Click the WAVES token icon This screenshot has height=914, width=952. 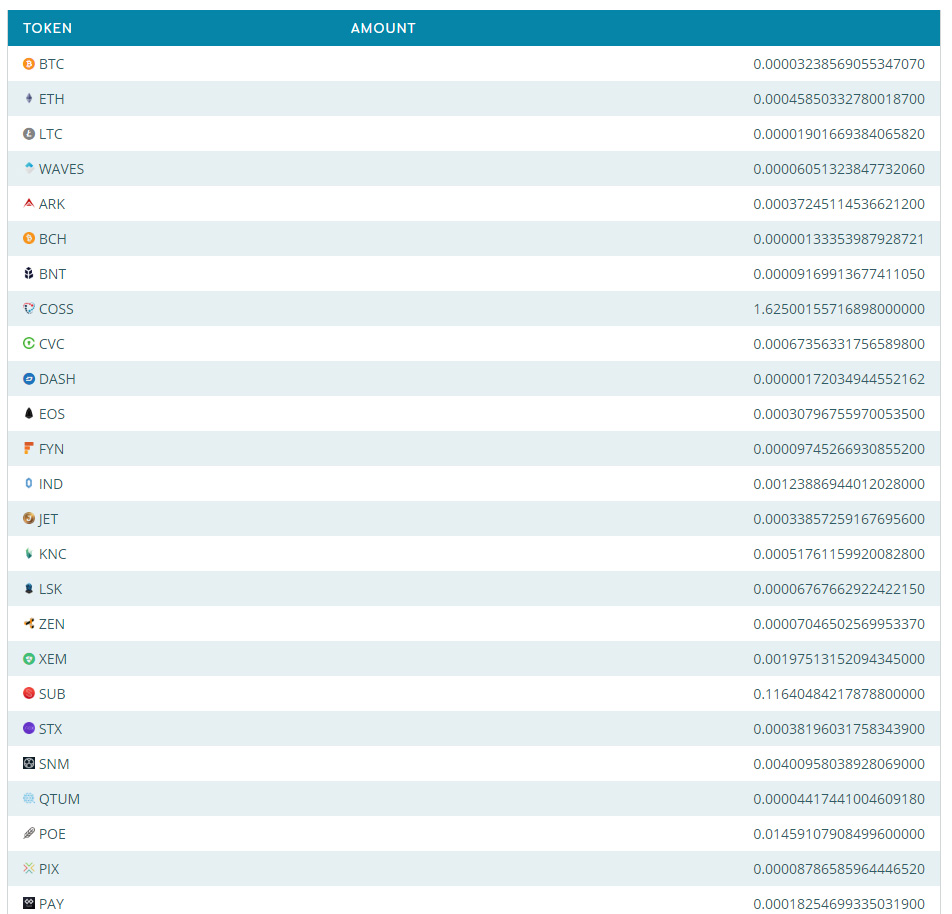click(29, 168)
